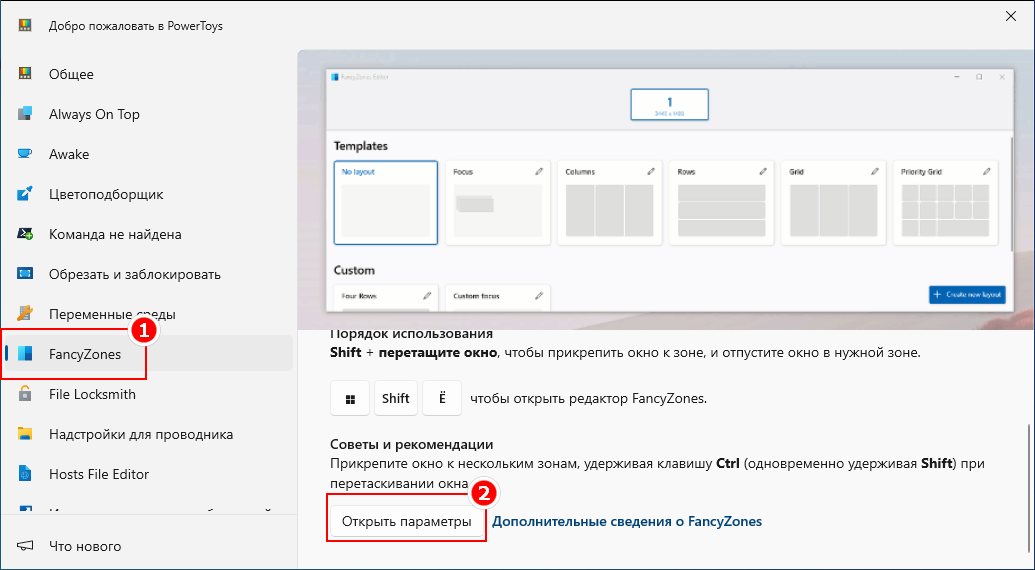Click the Shift key shortcut tile
The image size is (1035, 570).
pos(396,398)
